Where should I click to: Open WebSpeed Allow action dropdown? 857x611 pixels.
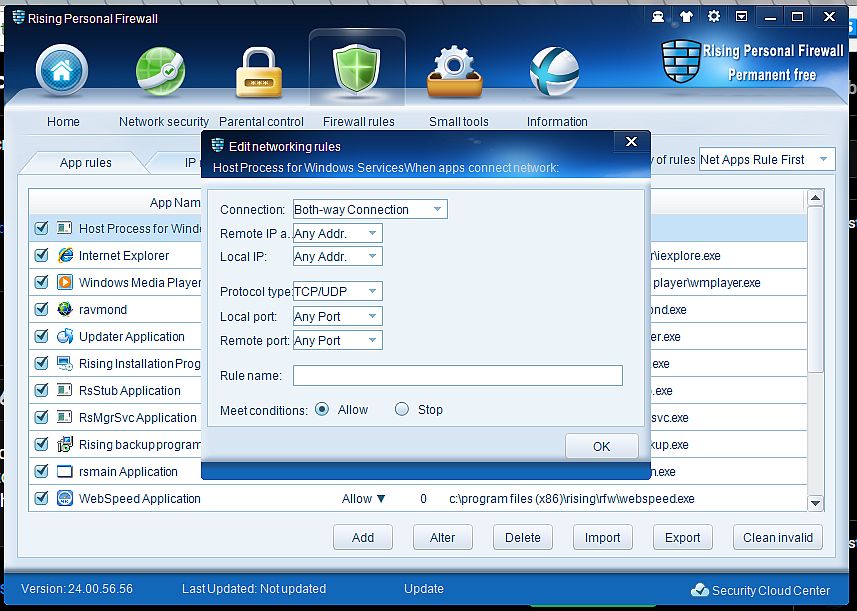coord(363,498)
